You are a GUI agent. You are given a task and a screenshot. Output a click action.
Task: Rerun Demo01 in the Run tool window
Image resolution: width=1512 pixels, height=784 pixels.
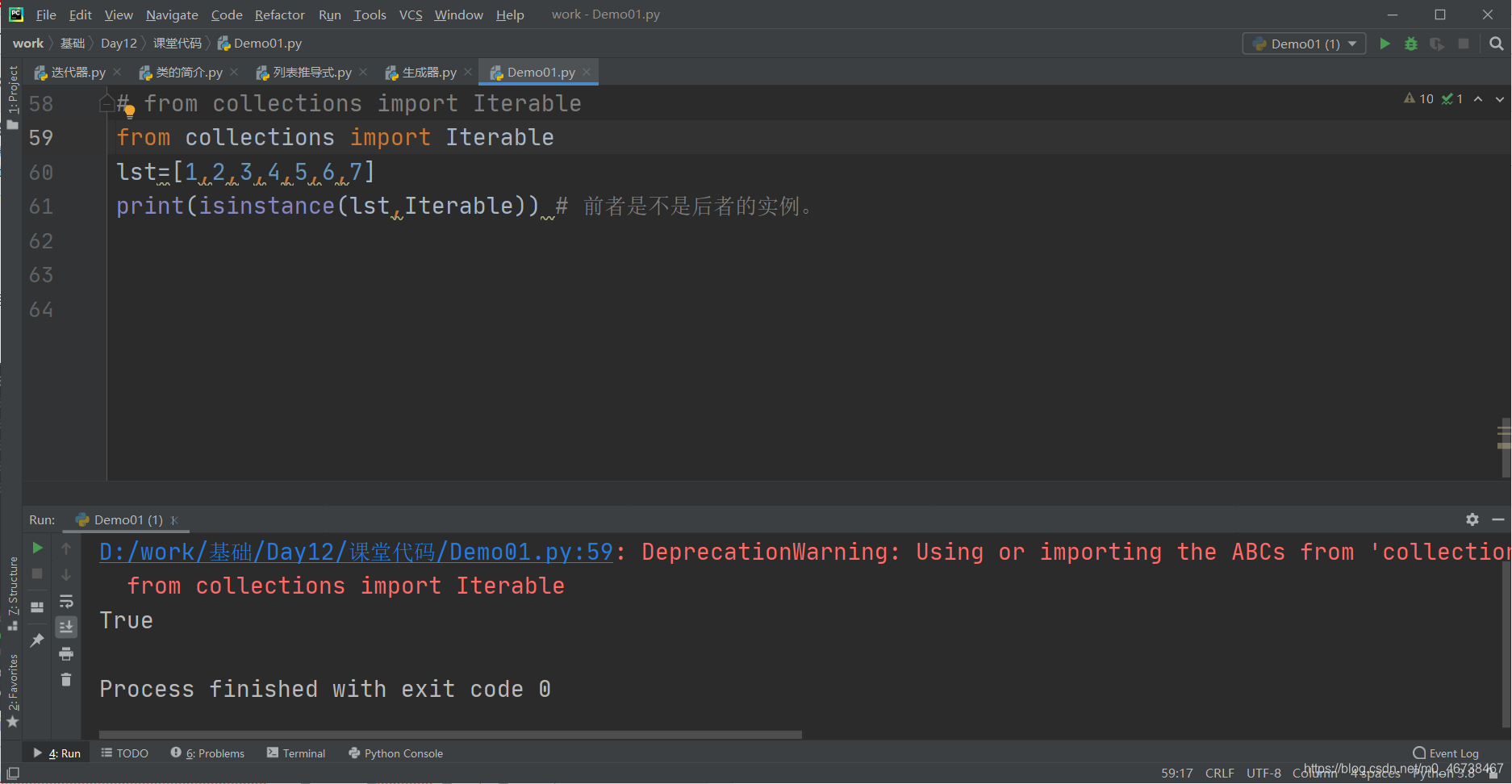click(x=37, y=548)
